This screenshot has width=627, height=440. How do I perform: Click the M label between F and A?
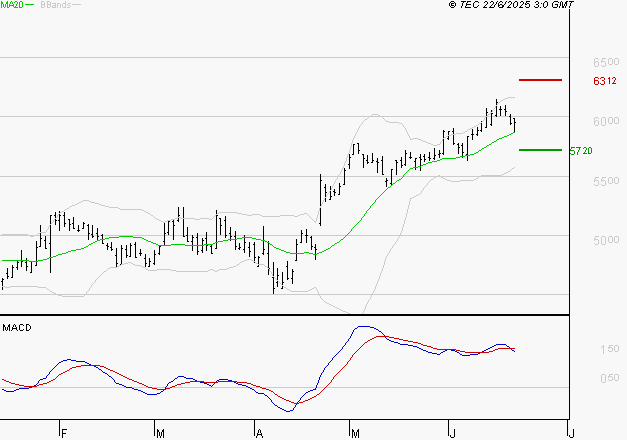160,433
